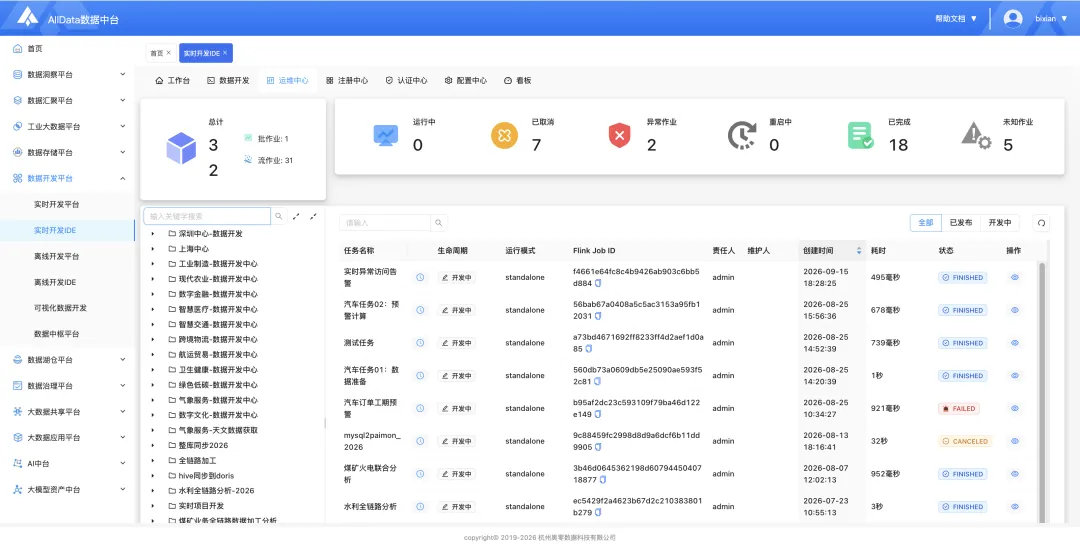Expand hive同步到doris tree folder

tap(153, 475)
